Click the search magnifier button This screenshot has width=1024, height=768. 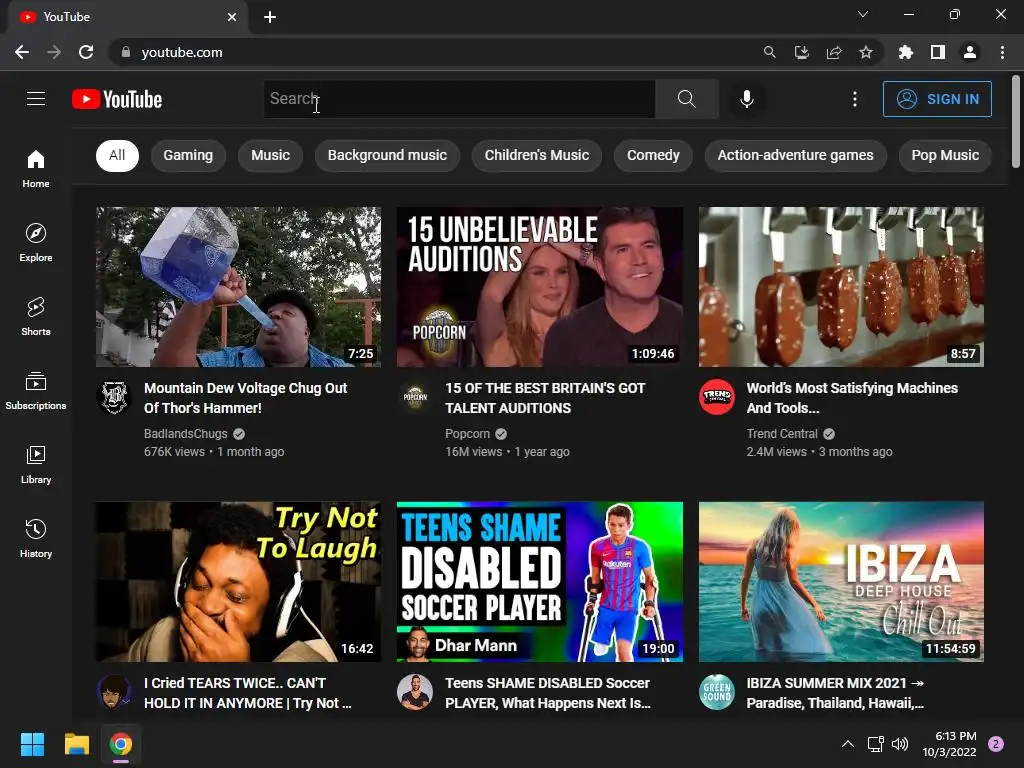click(686, 99)
